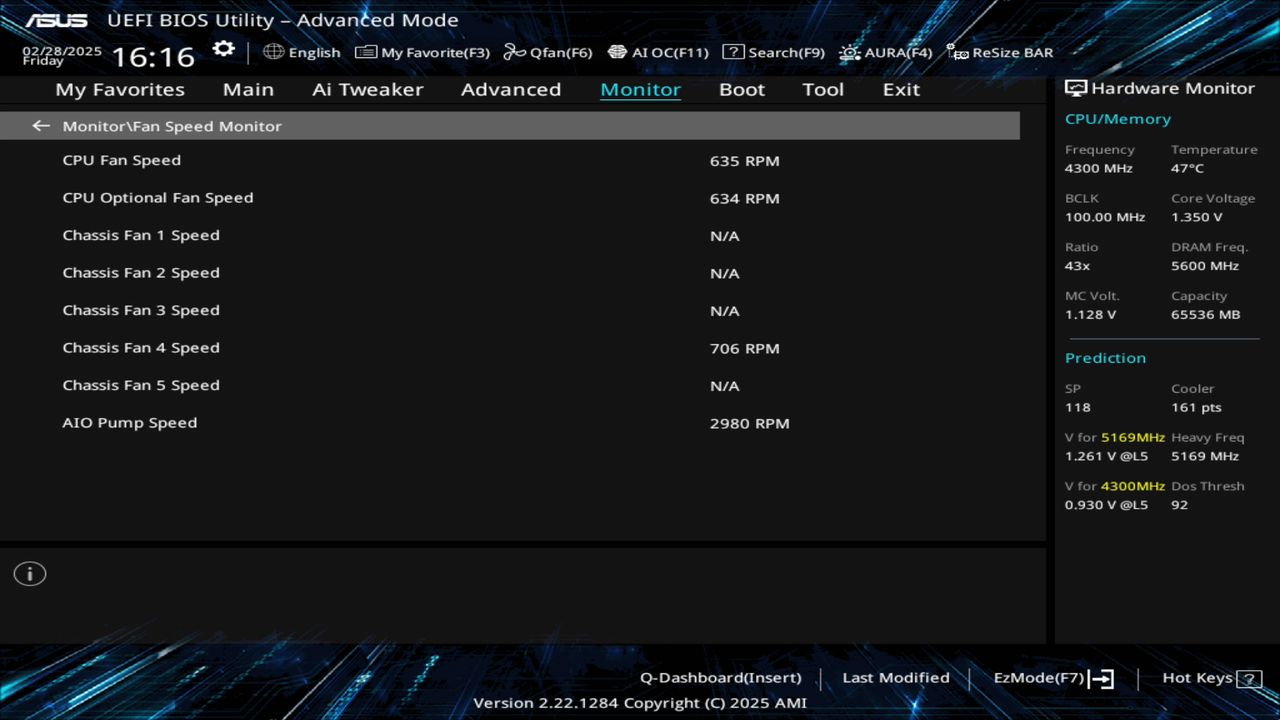This screenshot has width=1280, height=720.
Task: Click the EzMode arrow icon
Action: [1101, 679]
